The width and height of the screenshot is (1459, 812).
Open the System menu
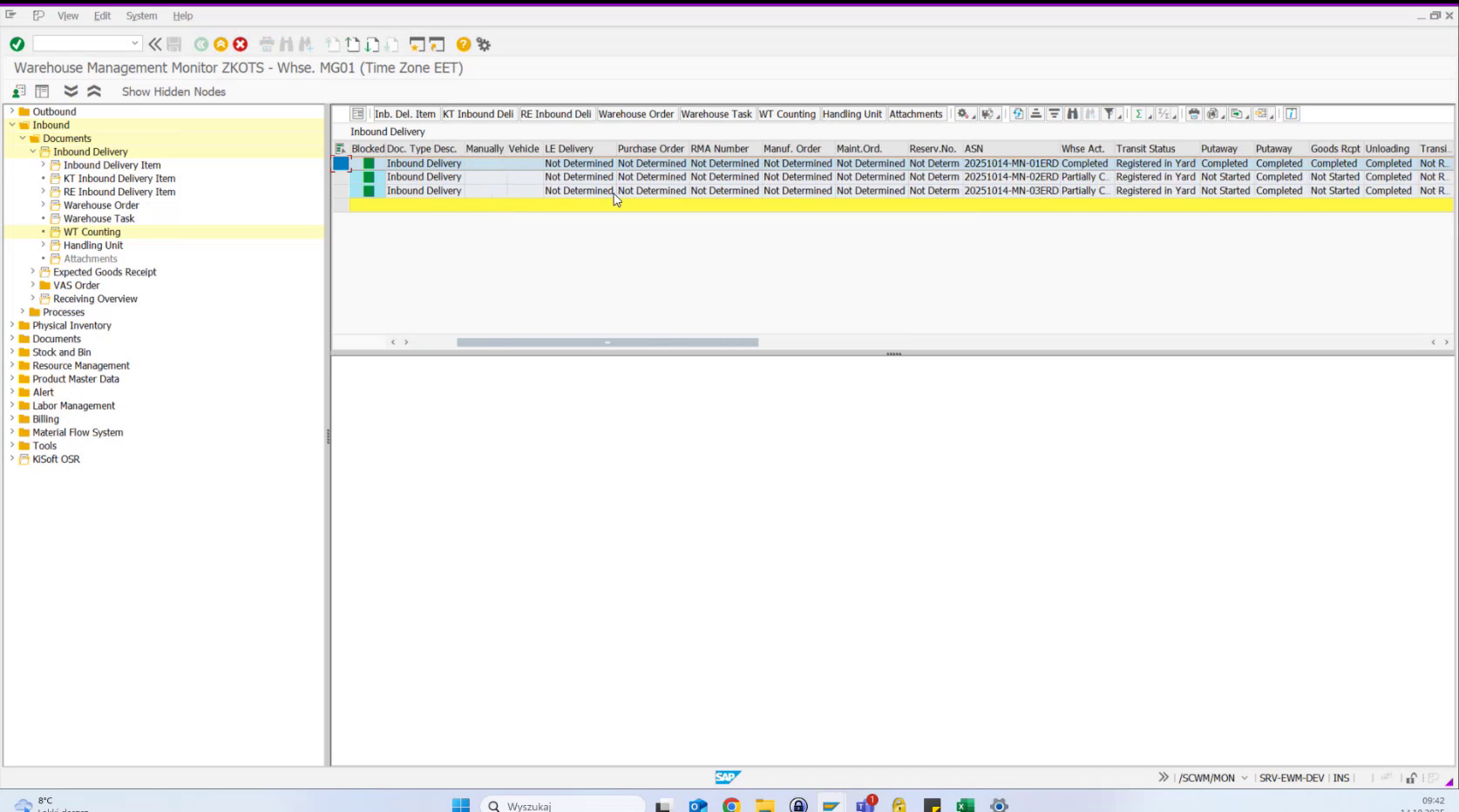(141, 16)
